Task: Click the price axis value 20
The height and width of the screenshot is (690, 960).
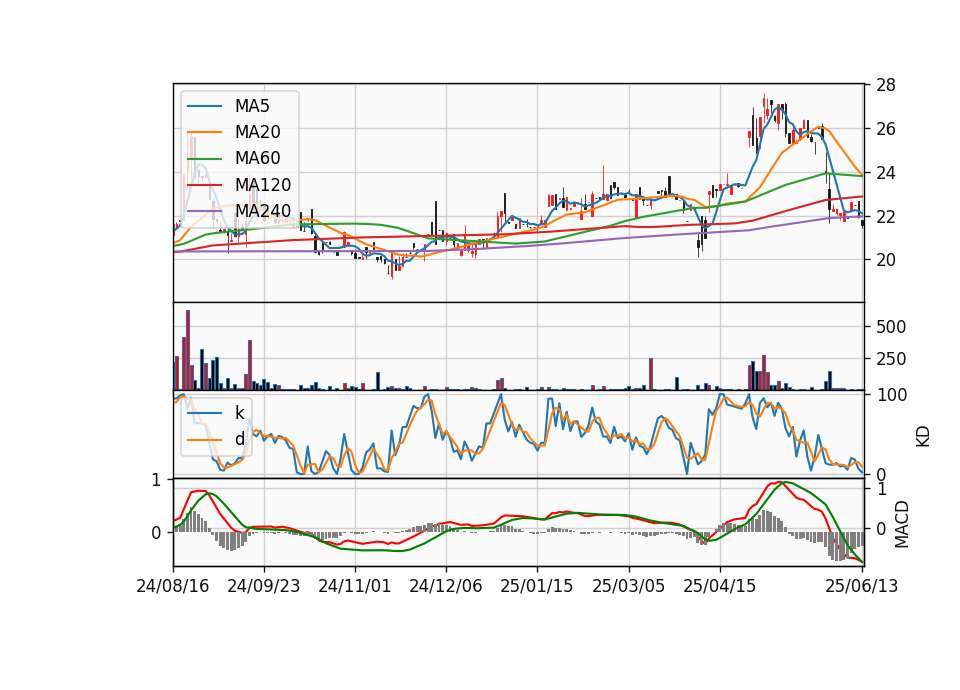Action: (886, 260)
